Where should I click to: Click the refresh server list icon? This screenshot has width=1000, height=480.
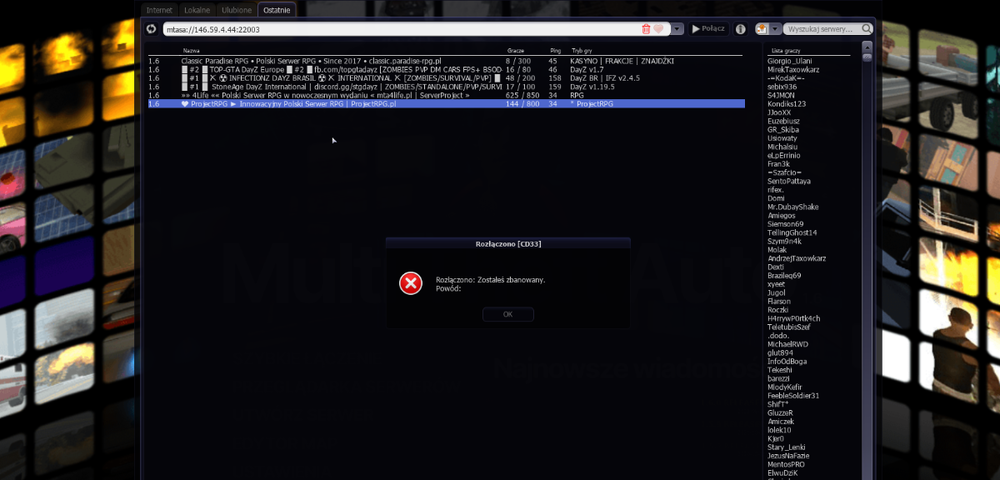[151, 29]
